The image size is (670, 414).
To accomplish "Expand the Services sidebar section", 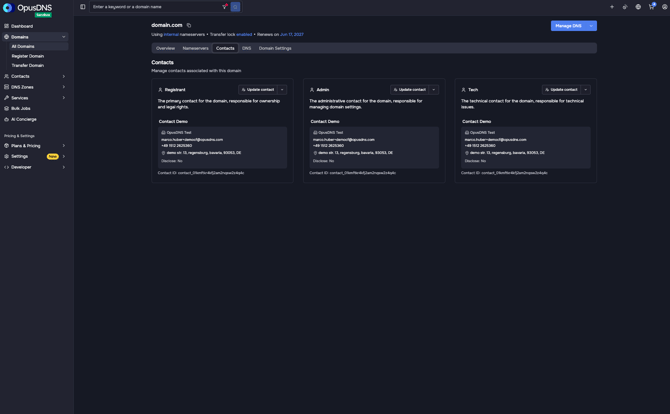I will pyautogui.click(x=64, y=98).
